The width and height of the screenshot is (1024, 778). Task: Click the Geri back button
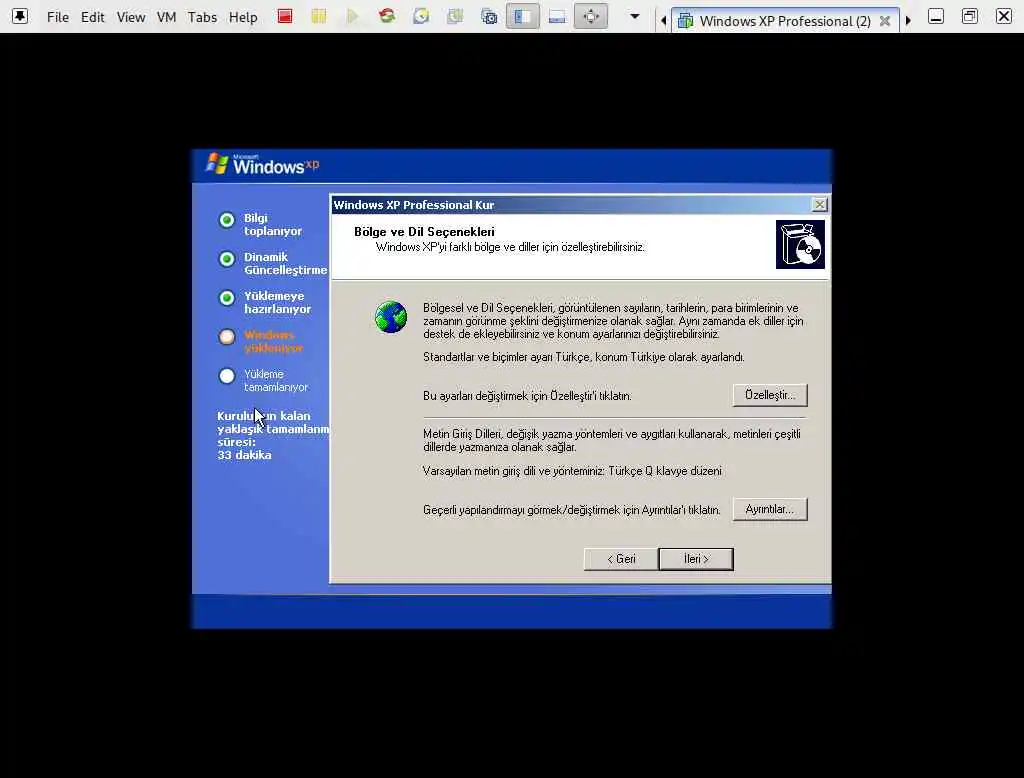tap(621, 559)
